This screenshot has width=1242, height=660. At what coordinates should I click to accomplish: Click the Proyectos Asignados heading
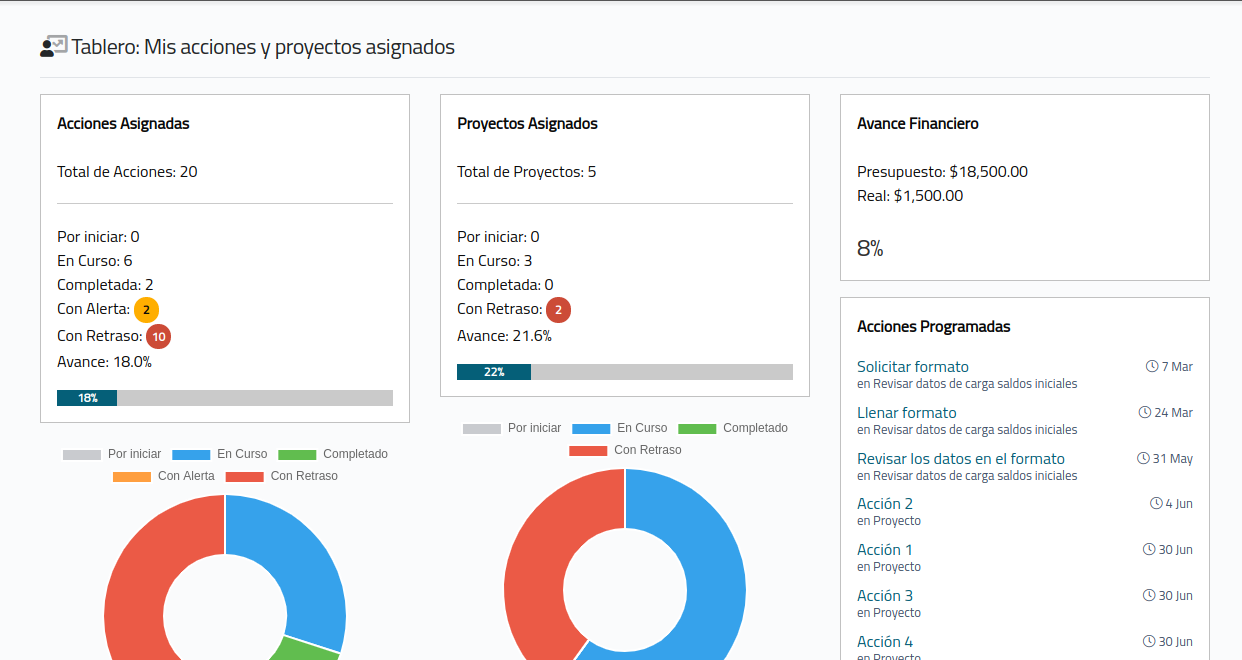[x=527, y=124]
